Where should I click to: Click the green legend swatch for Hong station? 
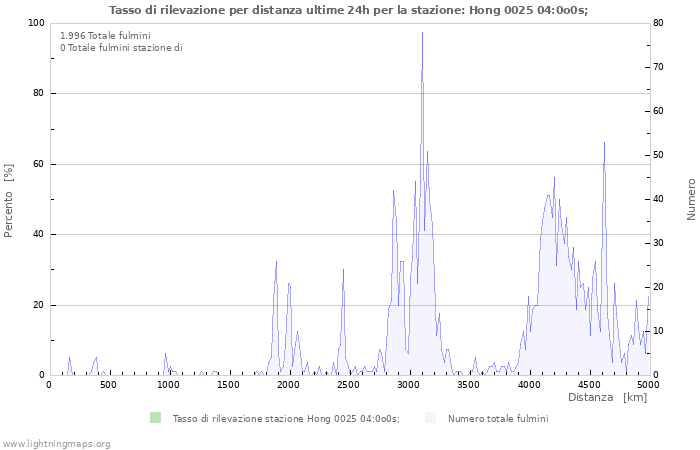[155, 418]
